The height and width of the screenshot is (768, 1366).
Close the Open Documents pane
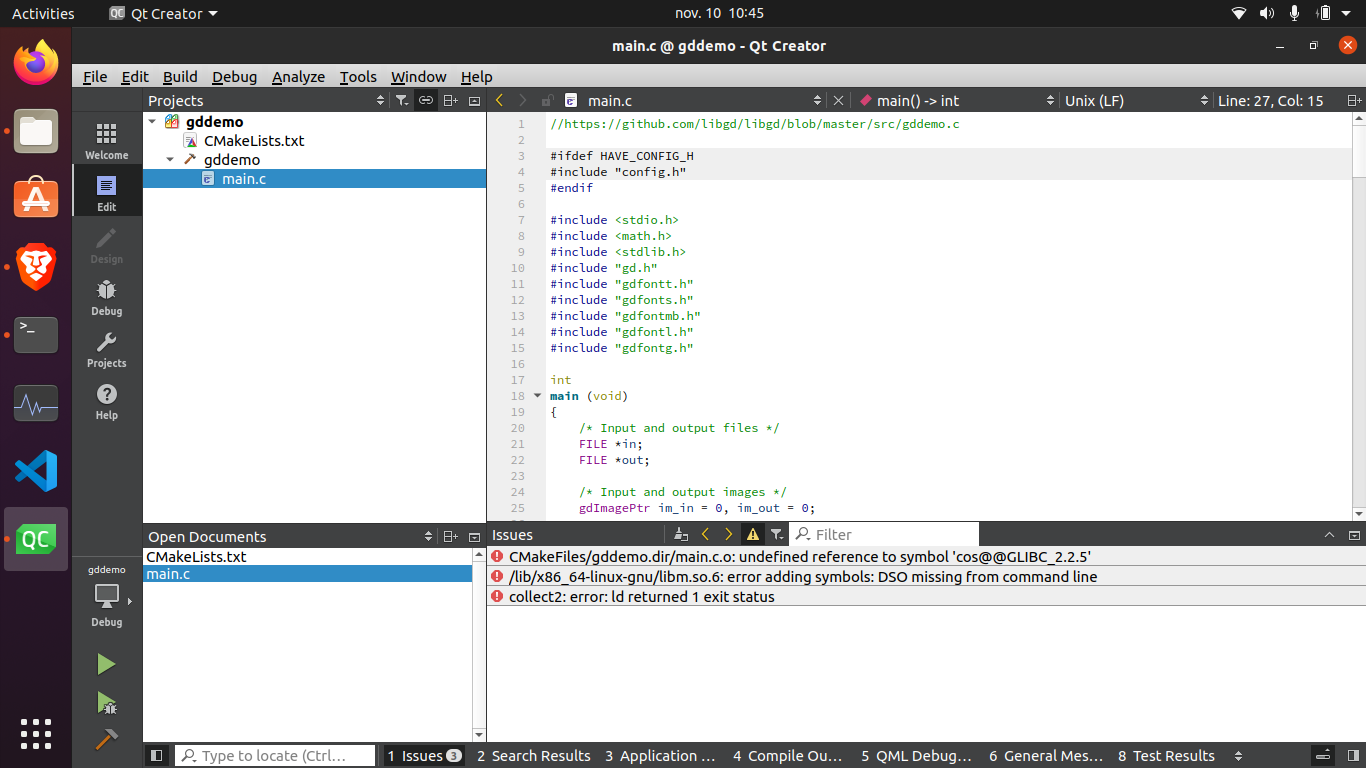475,536
